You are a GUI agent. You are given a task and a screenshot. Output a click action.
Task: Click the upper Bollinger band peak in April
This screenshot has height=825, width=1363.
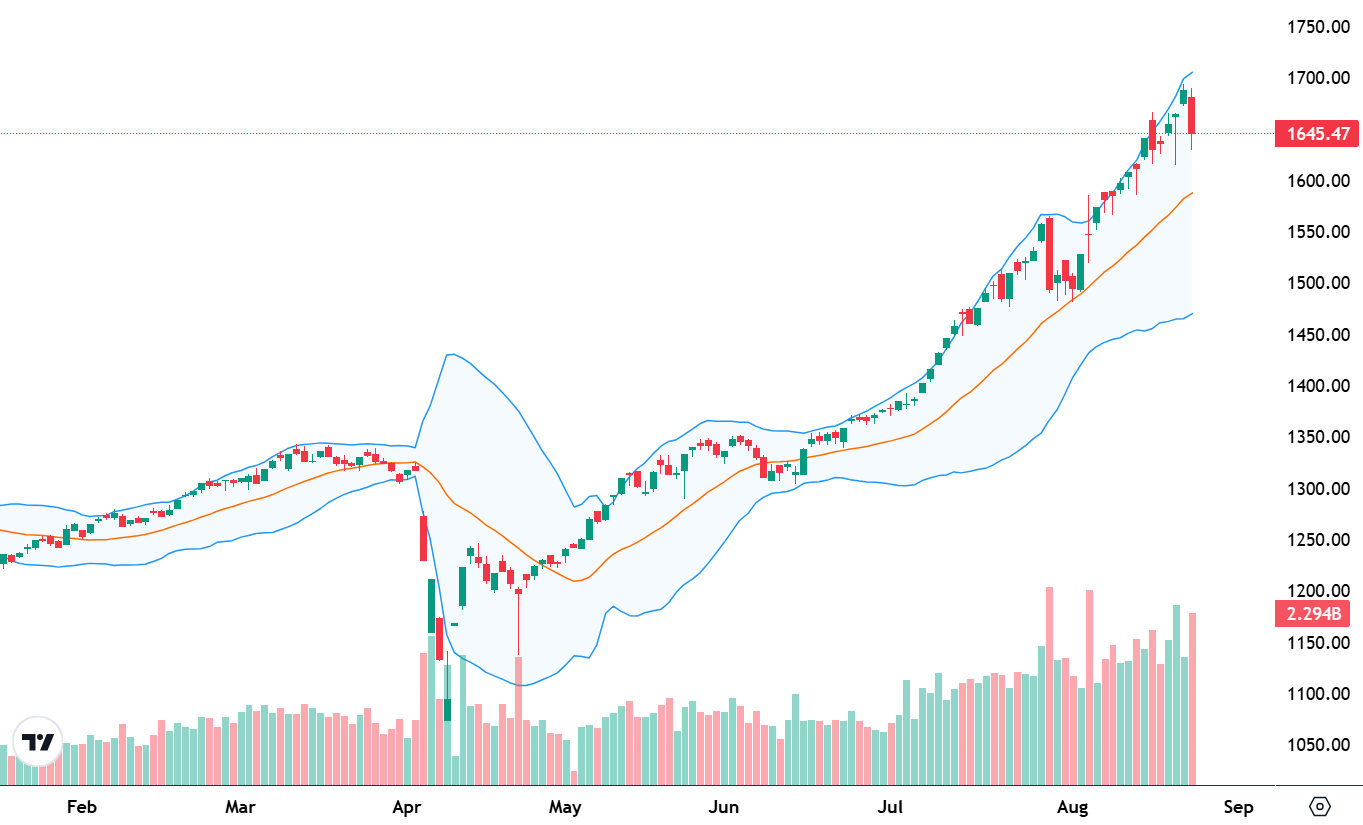(450, 354)
